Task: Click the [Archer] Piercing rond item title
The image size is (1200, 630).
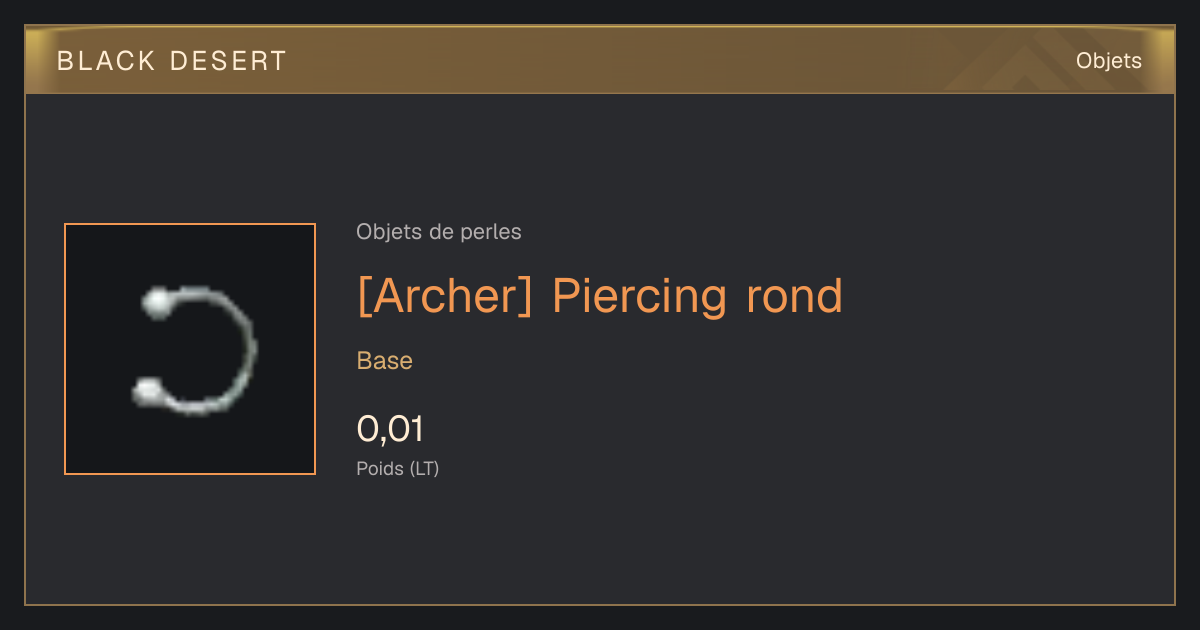Action: pos(600,296)
